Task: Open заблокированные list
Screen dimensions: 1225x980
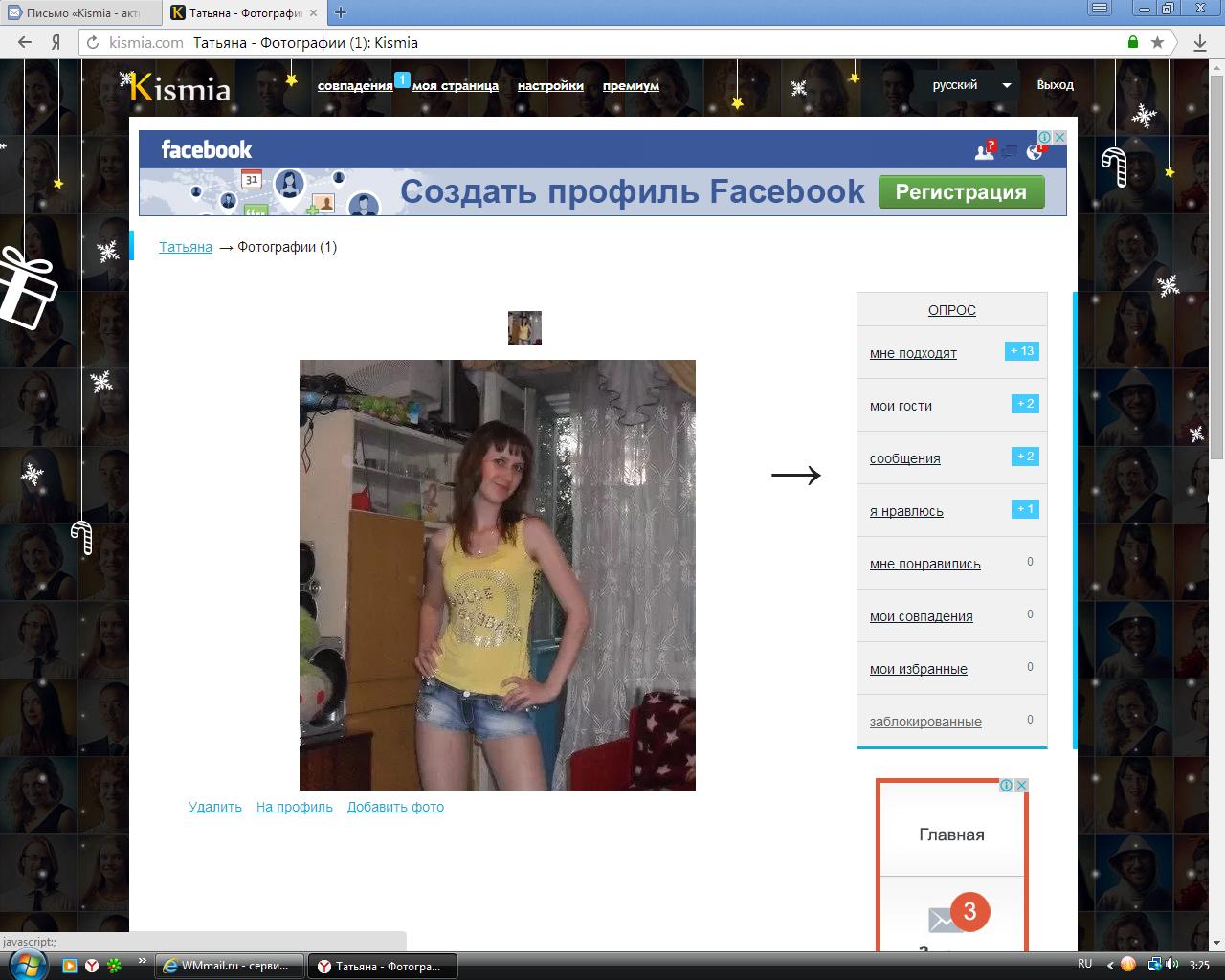Action: pos(925,722)
